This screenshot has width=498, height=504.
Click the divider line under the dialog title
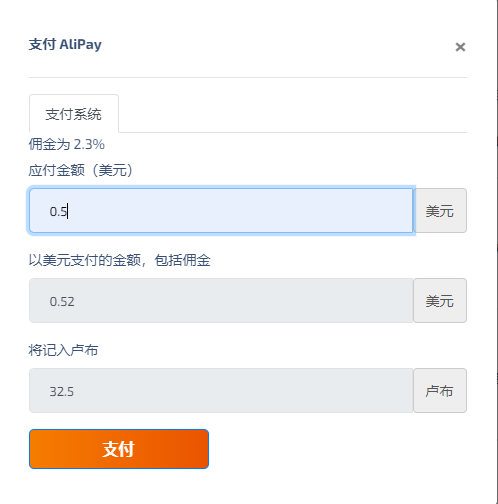[248, 77]
